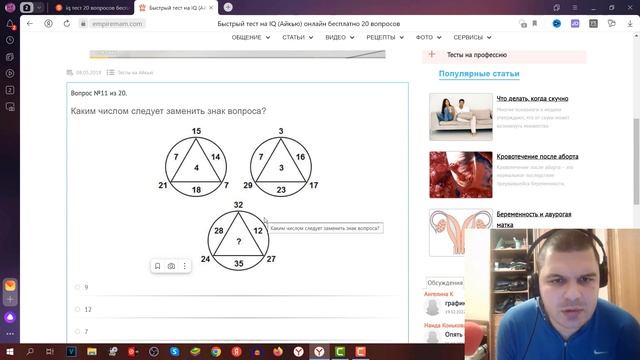Expand the РЕЦЕПТЫ menu
The height and width of the screenshot is (360, 640).
click(385, 37)
